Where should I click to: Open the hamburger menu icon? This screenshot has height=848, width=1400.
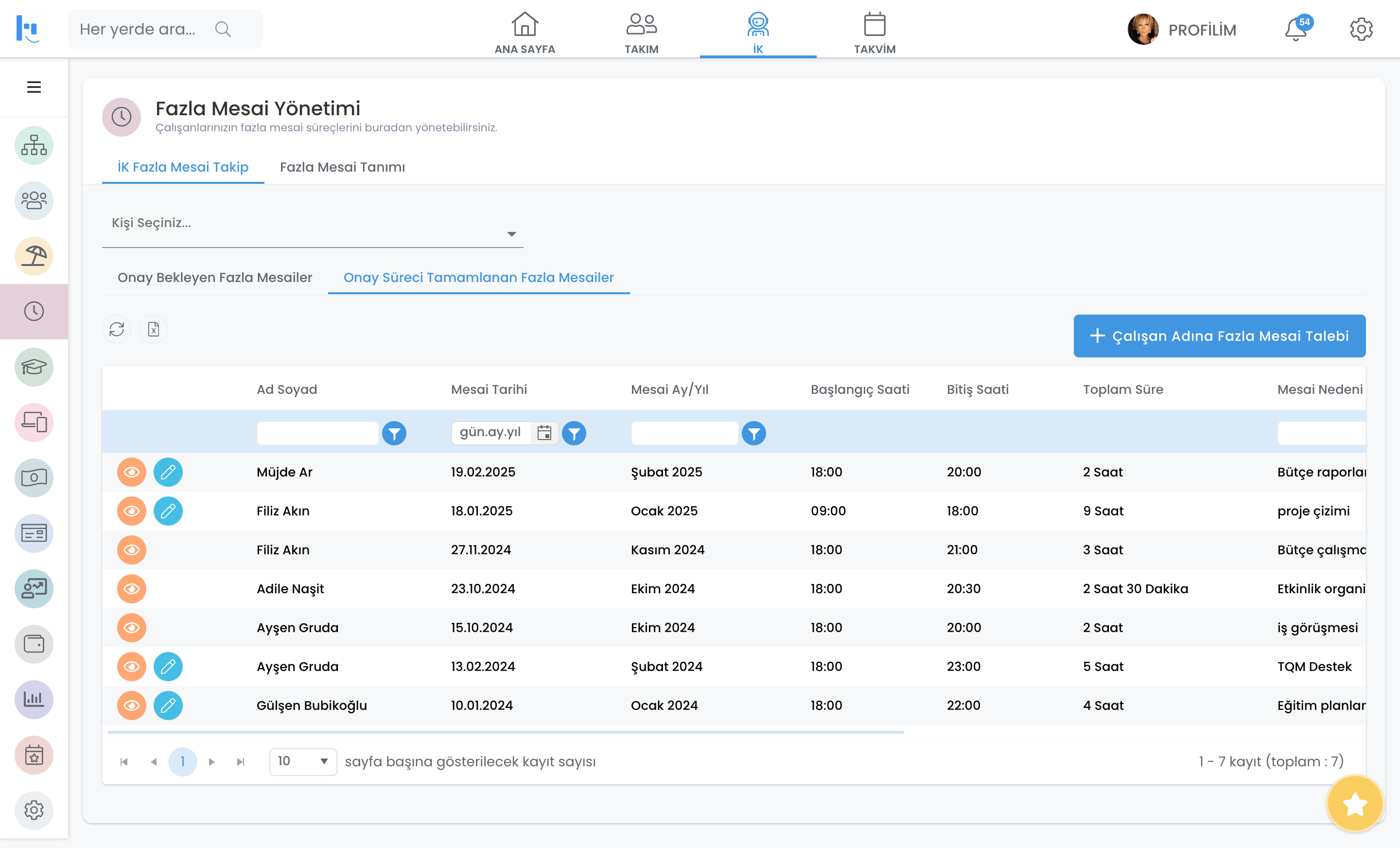pos(34,87)
